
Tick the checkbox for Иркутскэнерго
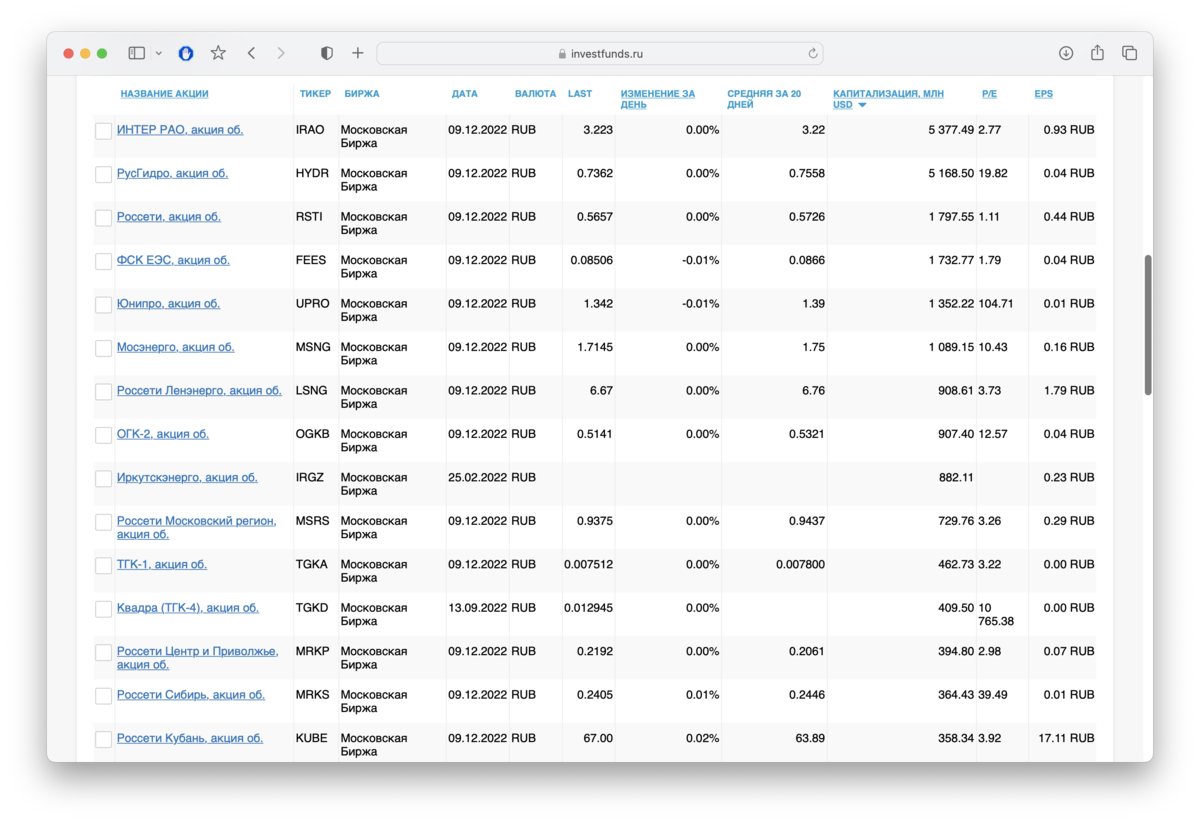point(103,479)
